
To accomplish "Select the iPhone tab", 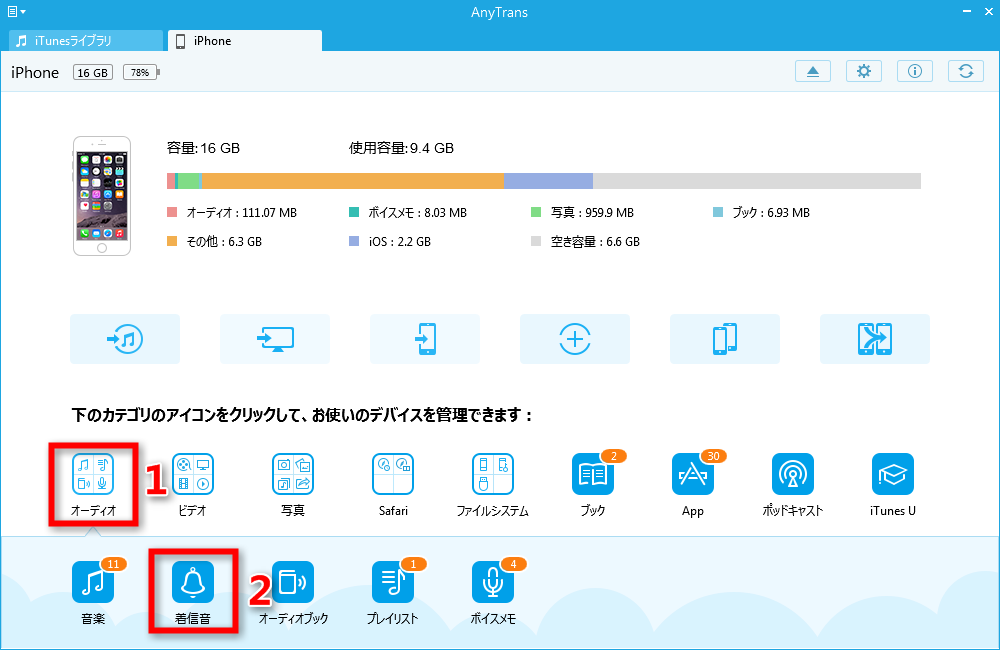I will tap(245, 41).
